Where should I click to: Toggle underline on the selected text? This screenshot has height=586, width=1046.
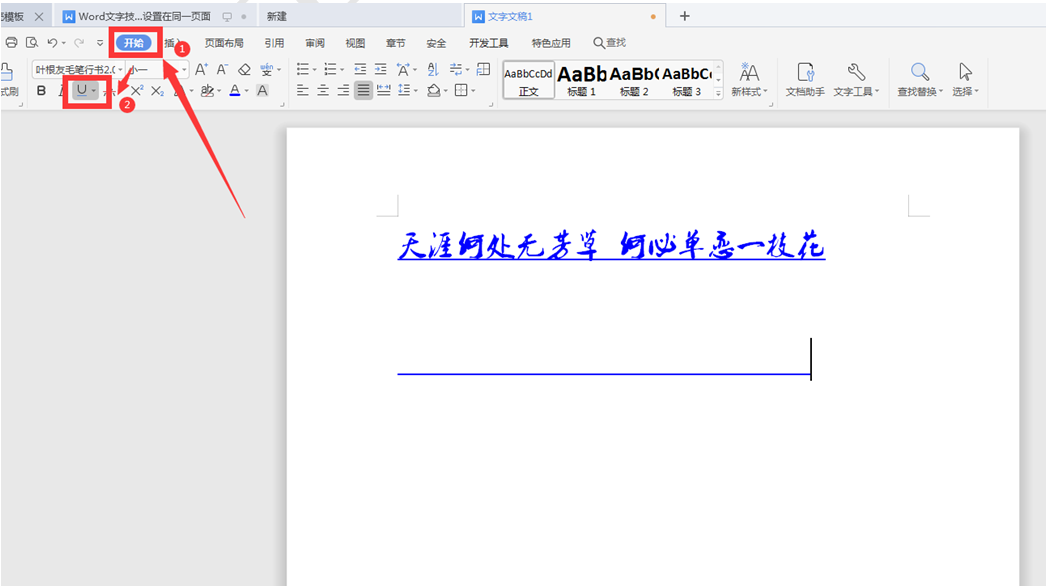pos(81,91)
